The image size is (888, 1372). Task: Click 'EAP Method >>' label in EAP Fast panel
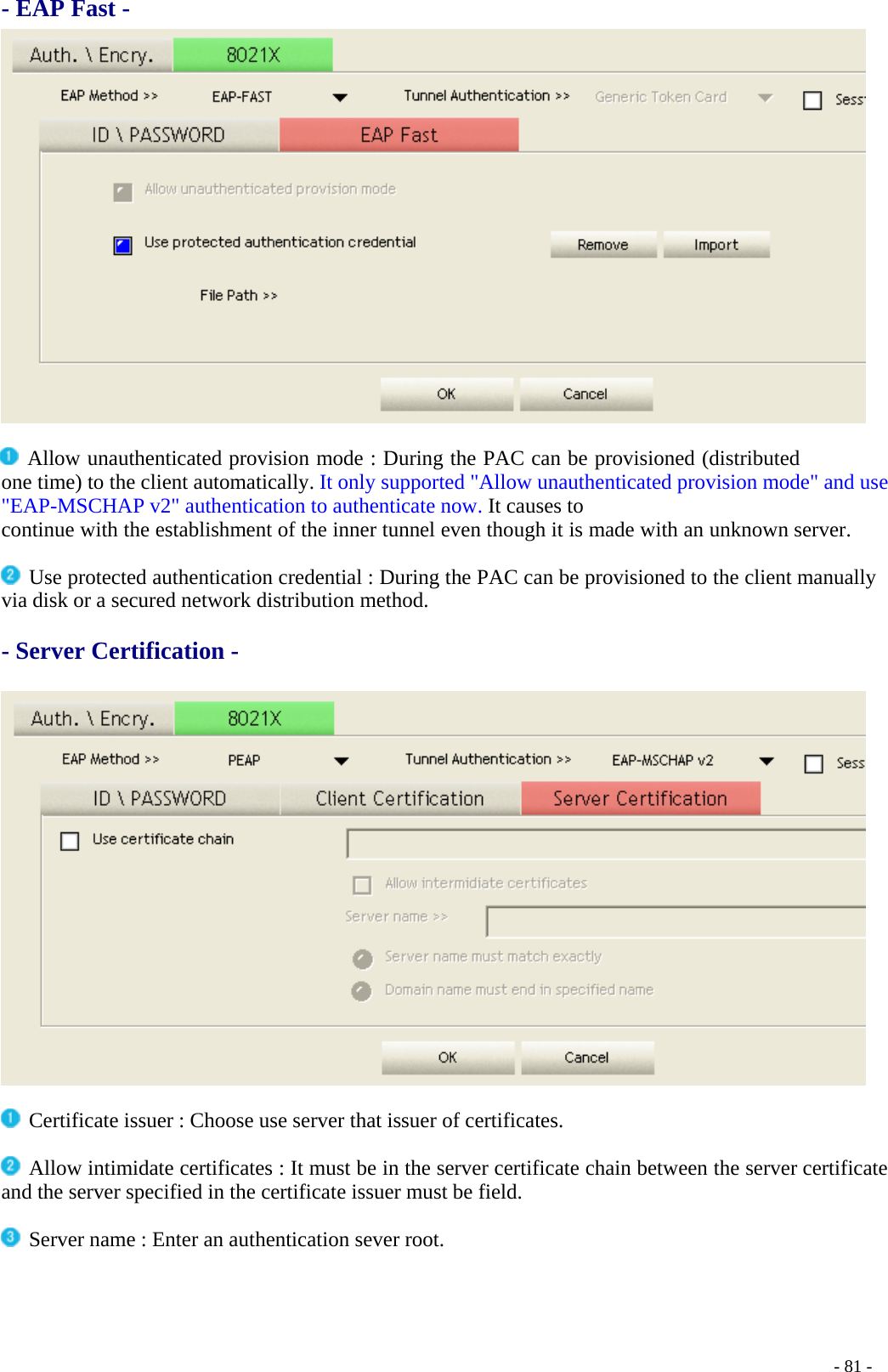tap(110, 96)
